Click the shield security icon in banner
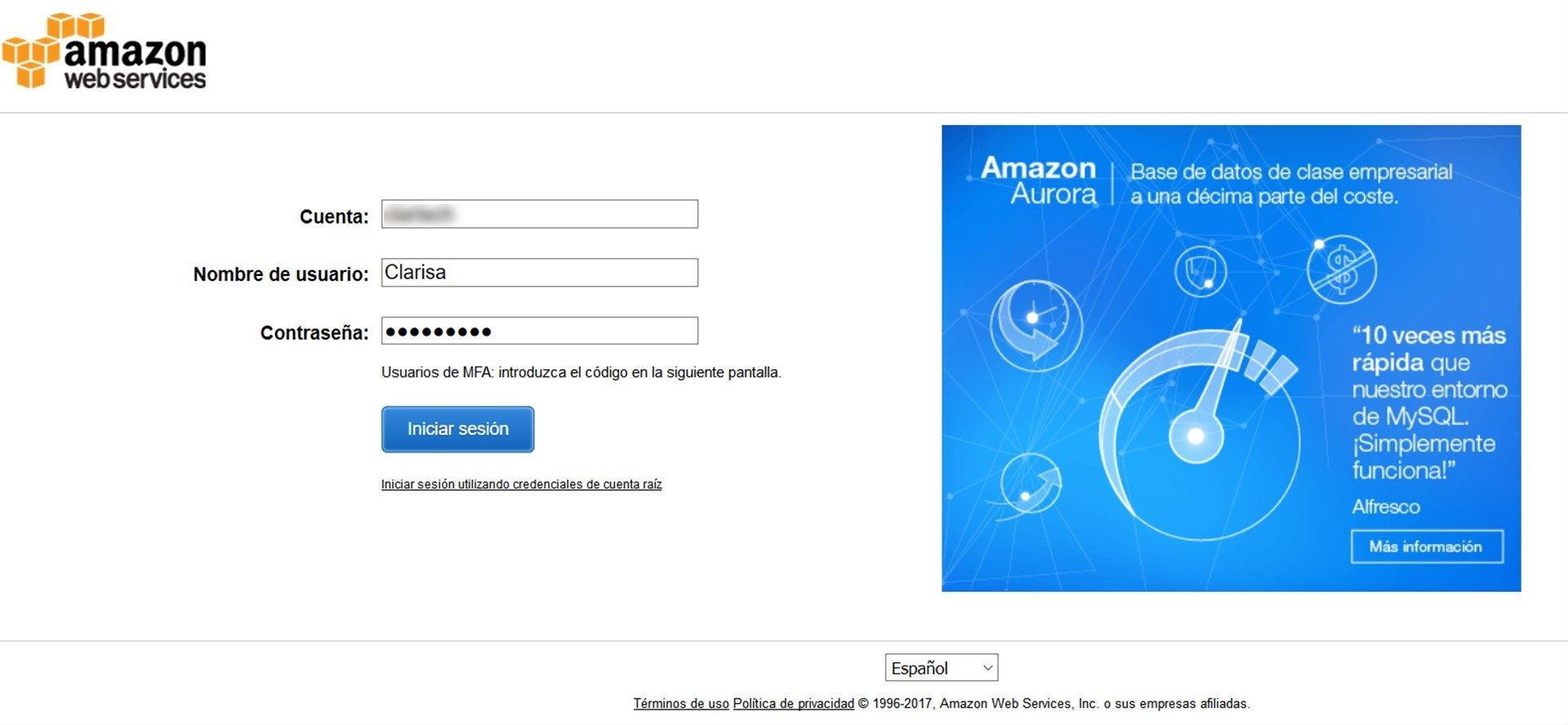This screenshot has width=1568, height=725. 1200,272
